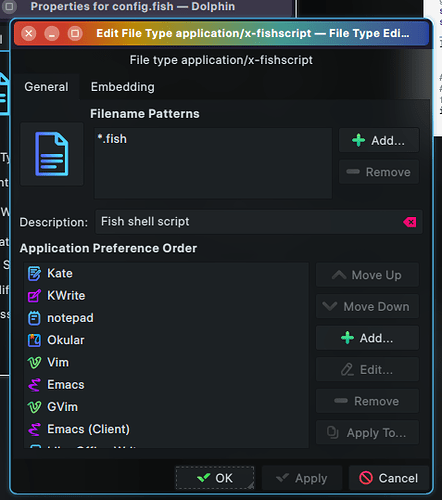Click into the Description text field
This screenshot has width=442, height=500.
tap(248, 222)
